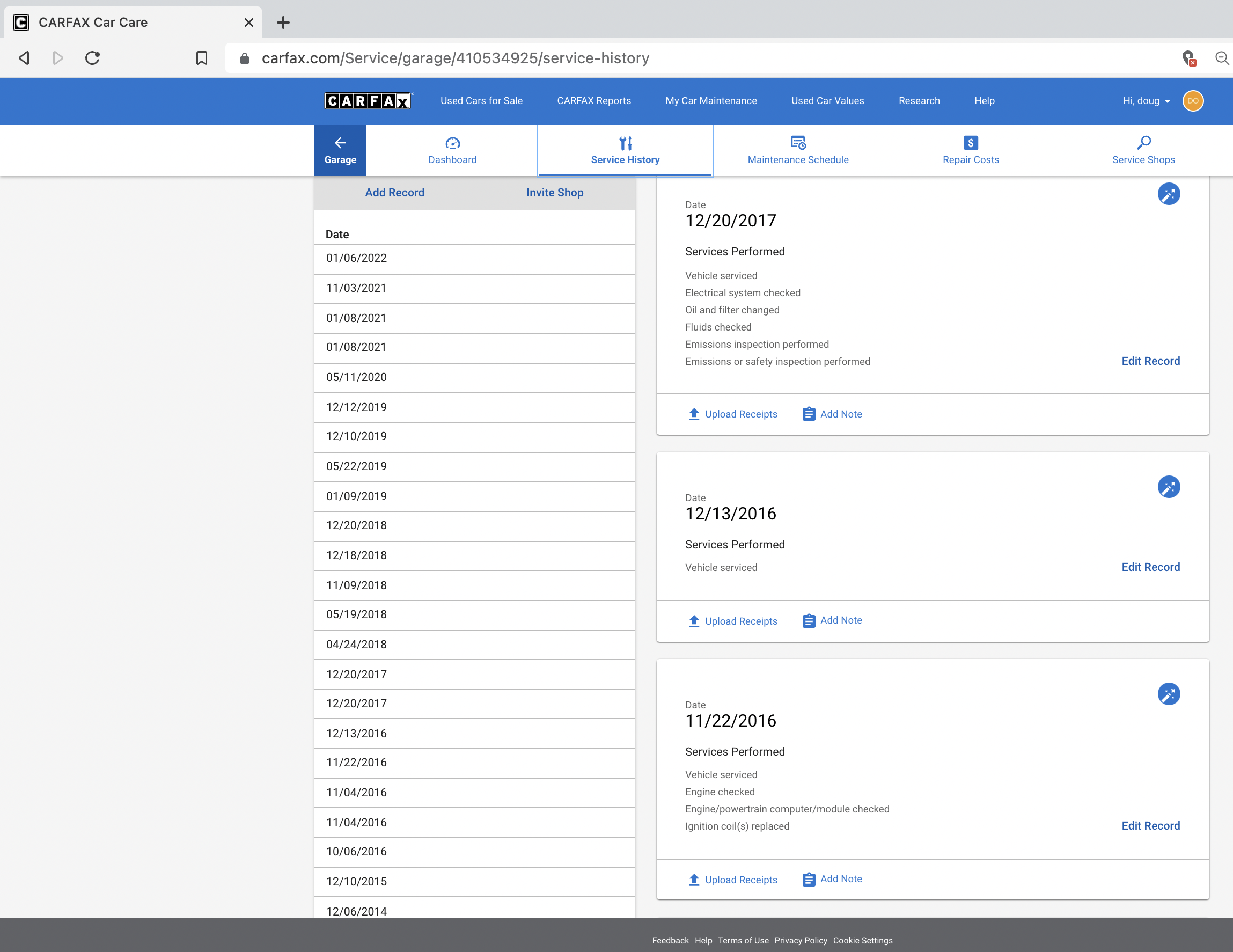This screenshot has height=952, width=1233.
Task: Click Edit Record for 12/20/2017
Action: pos(1150,361)
